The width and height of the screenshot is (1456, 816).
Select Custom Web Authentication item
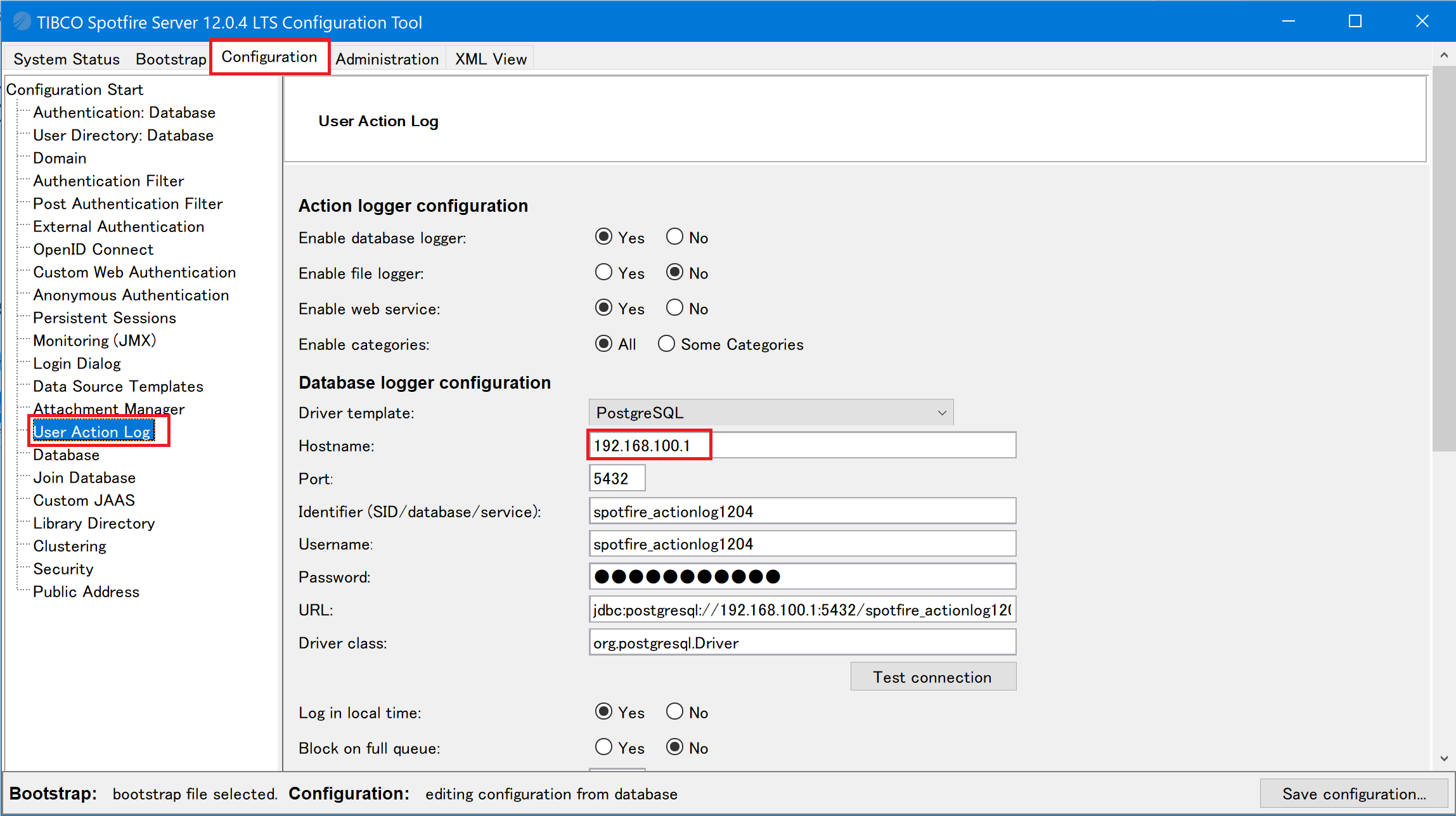[134, 272]
